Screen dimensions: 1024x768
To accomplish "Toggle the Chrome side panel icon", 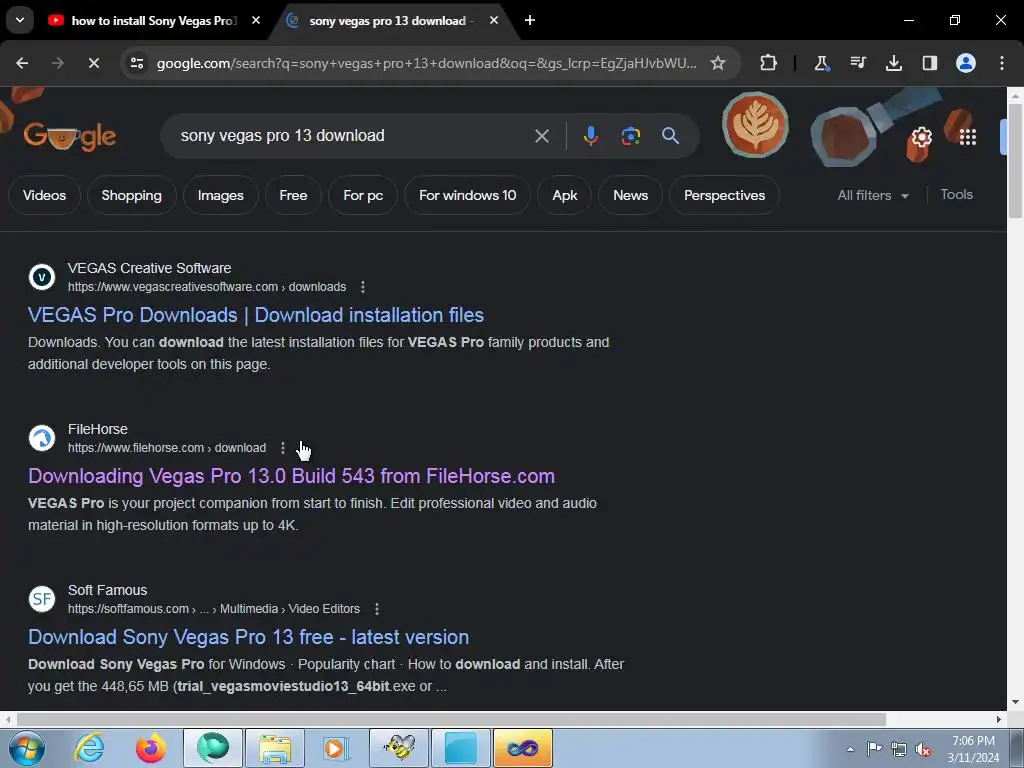I will click(929, 63).
